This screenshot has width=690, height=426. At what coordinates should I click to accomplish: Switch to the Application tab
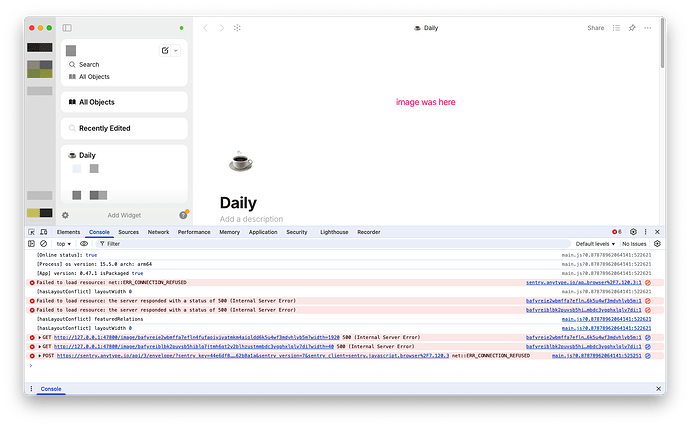tap(263, 232)
